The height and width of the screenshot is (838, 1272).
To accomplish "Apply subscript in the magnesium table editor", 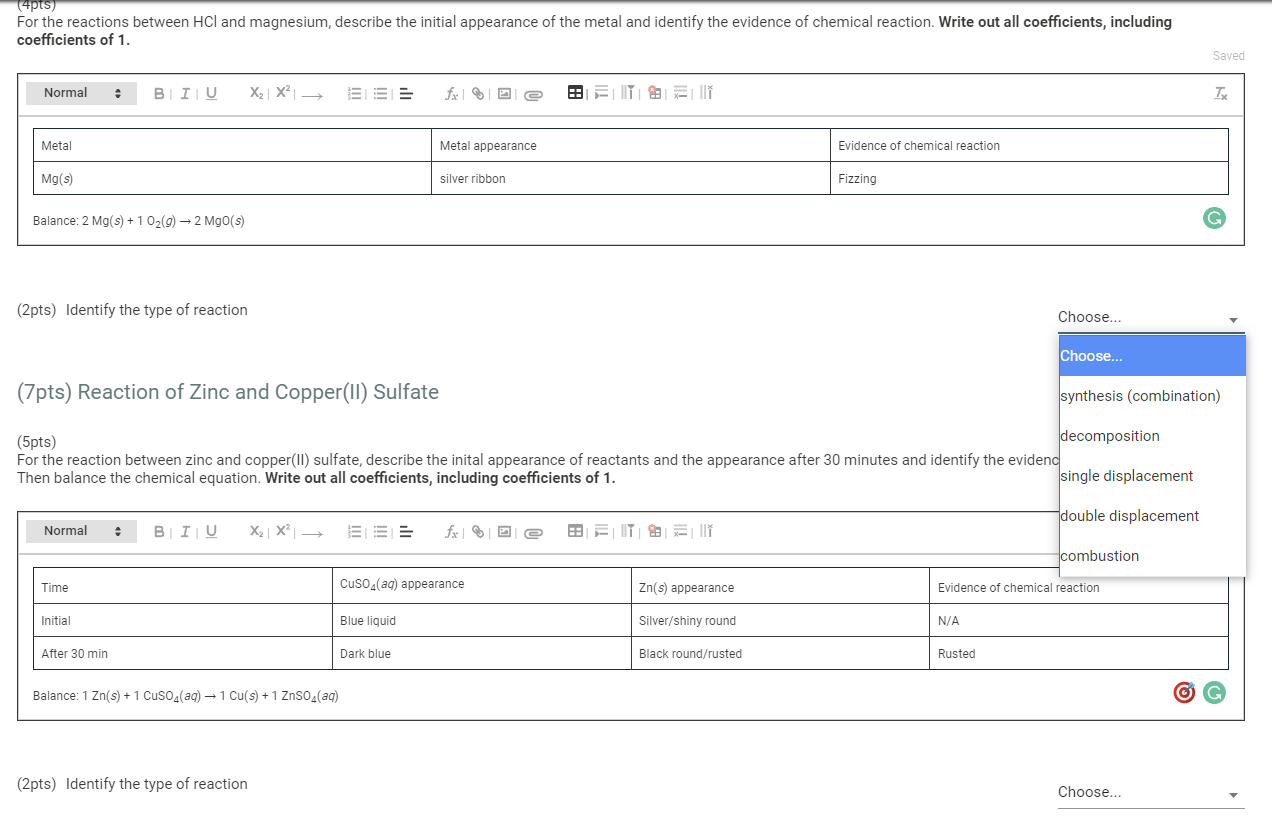I will (256, 93).
